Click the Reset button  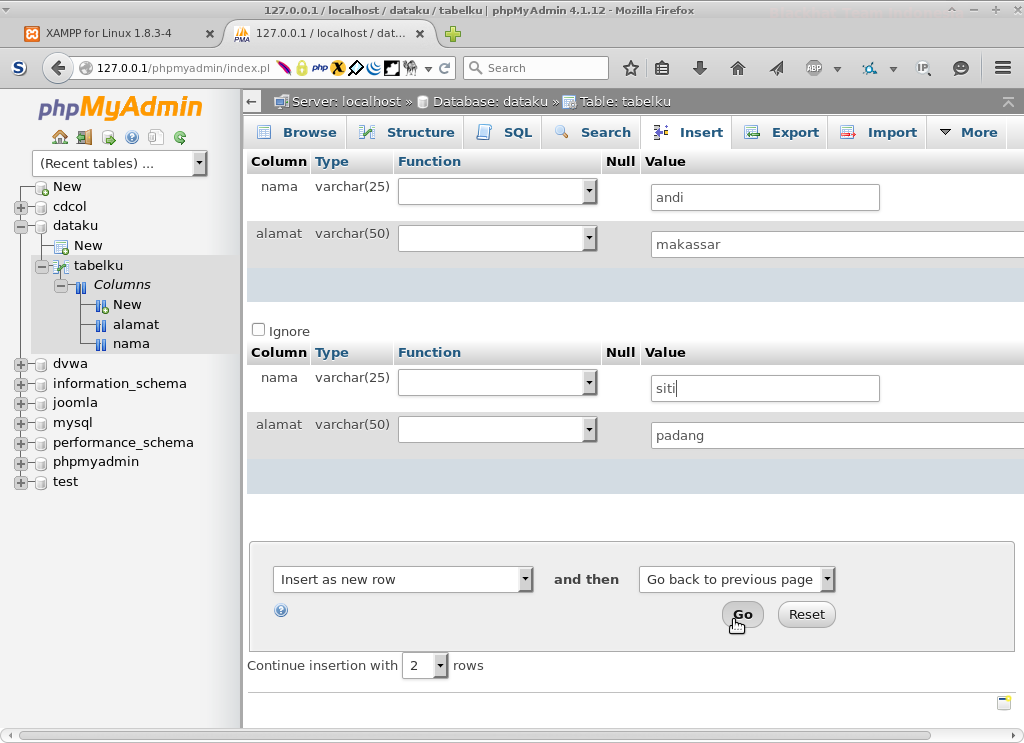[806, 614]
